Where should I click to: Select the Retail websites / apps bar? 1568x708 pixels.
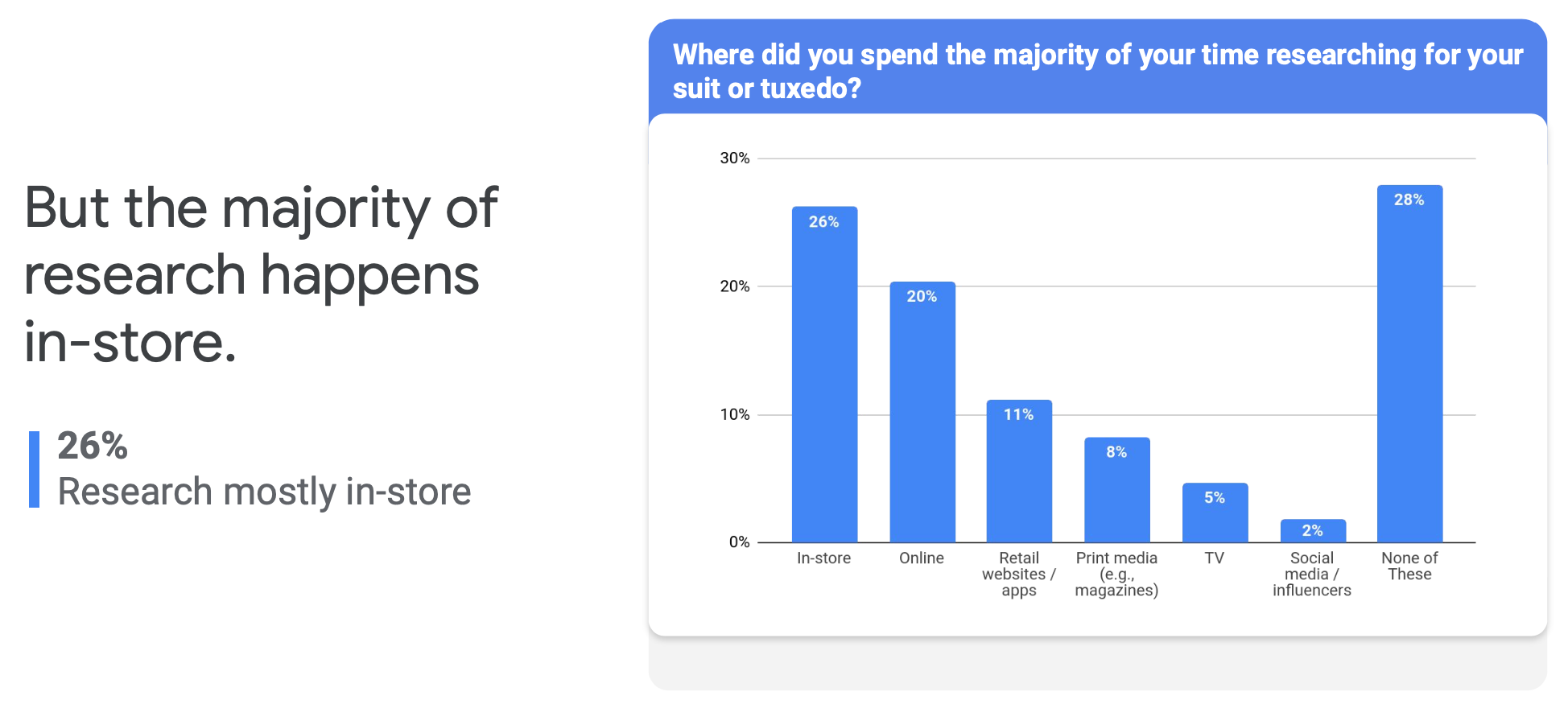coord(1019,471)
